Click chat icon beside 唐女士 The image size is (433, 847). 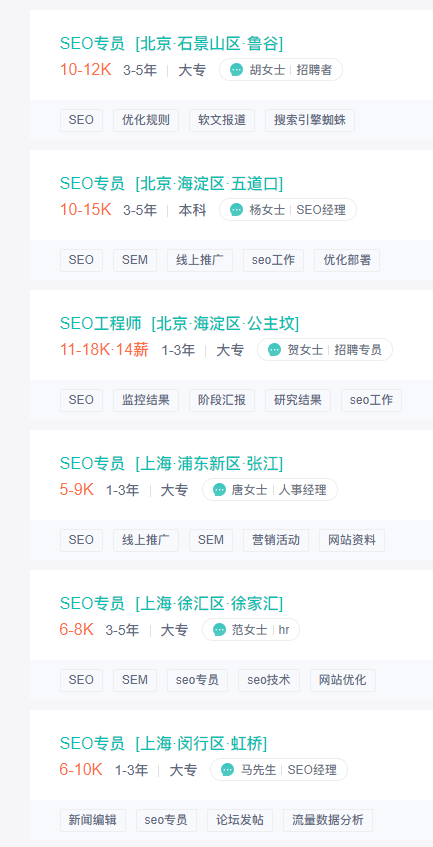pyautogui.click(x=219, y=489)
